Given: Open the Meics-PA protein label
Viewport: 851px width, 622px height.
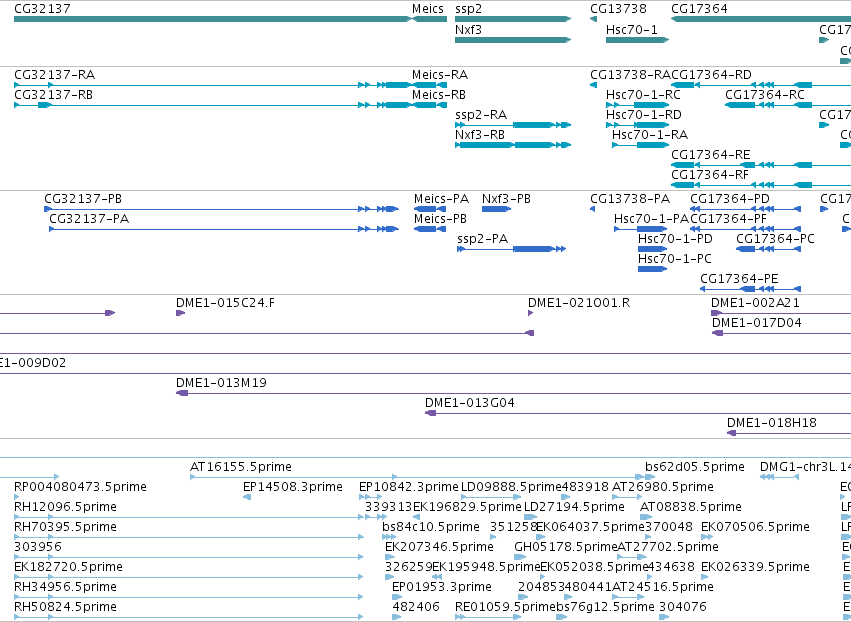Looking at the screenshot, I should tap(441, 199).
